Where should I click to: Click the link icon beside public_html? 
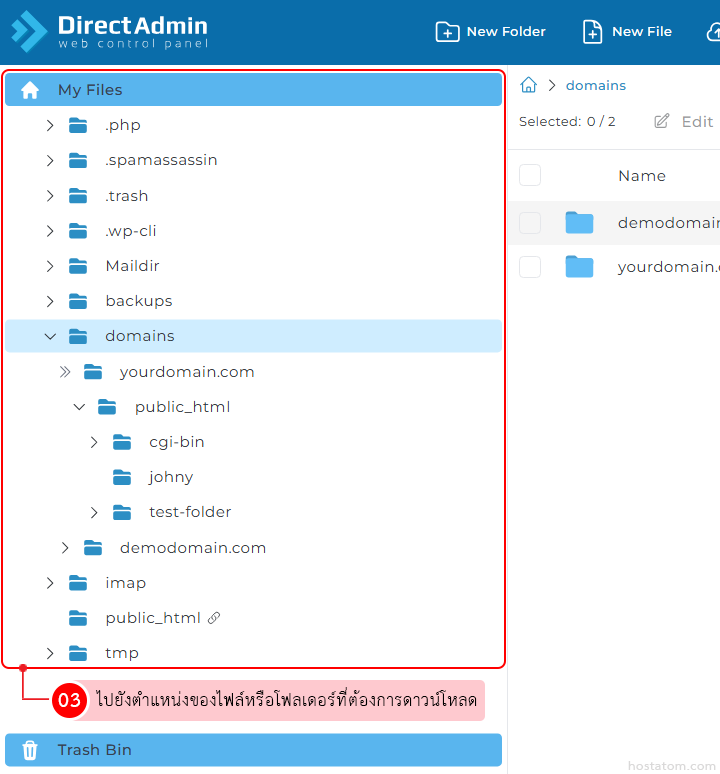213,618
